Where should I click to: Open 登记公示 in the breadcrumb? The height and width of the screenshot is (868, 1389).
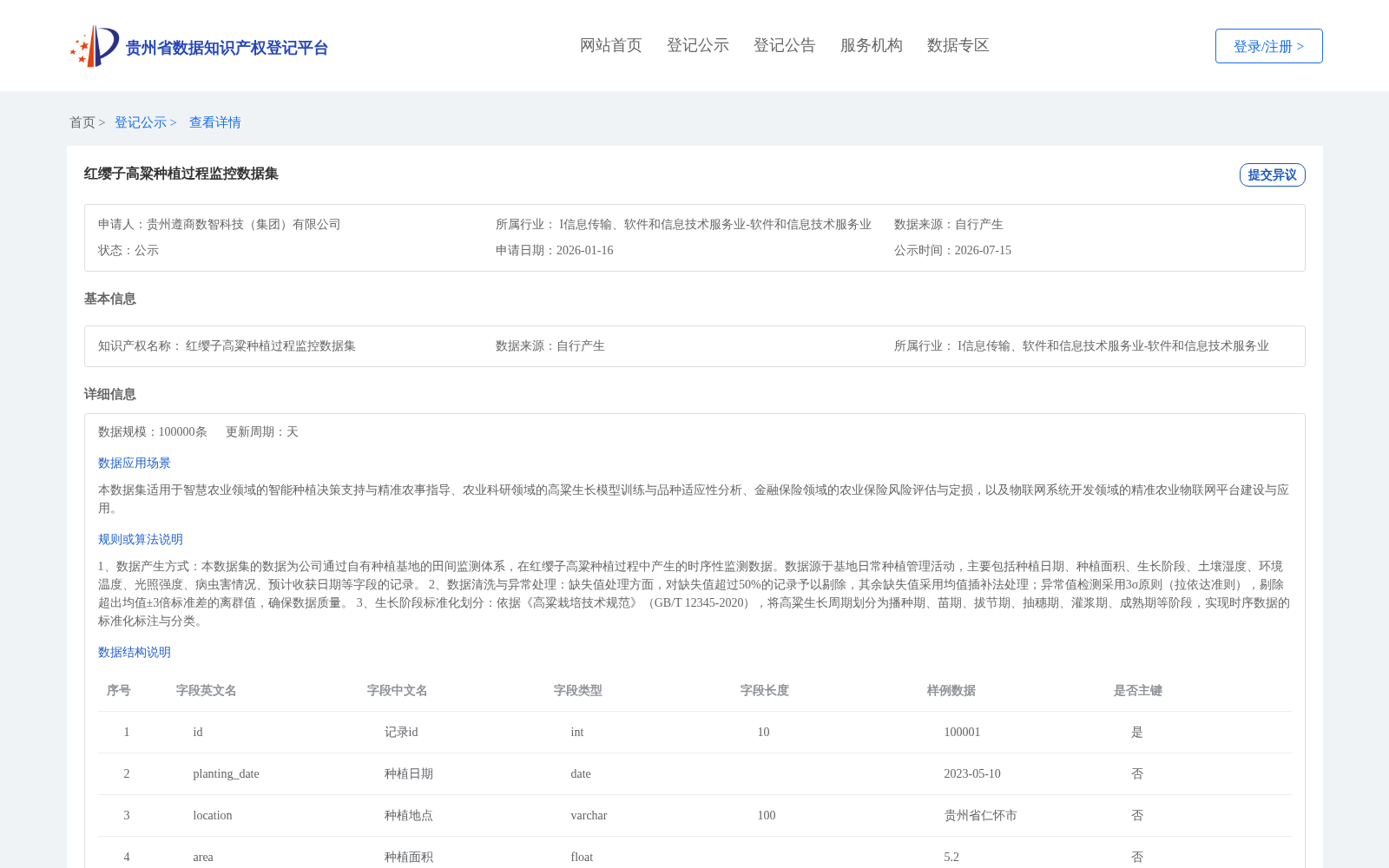point(141,122)
